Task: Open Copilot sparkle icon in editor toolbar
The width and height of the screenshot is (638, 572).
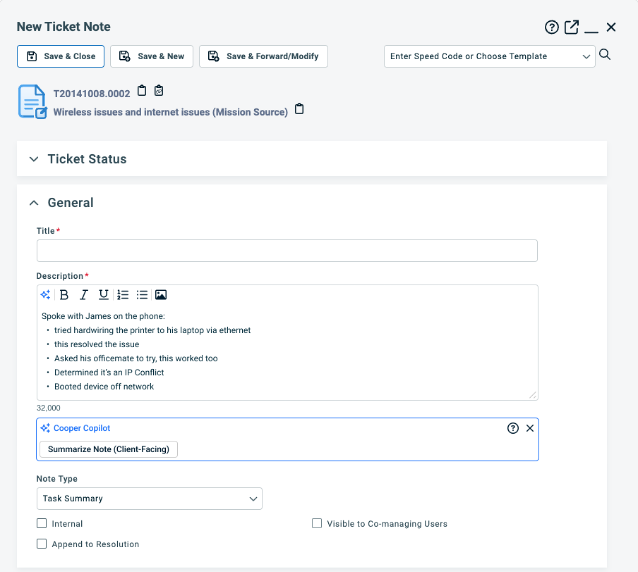Action: (x=45, y=295)
